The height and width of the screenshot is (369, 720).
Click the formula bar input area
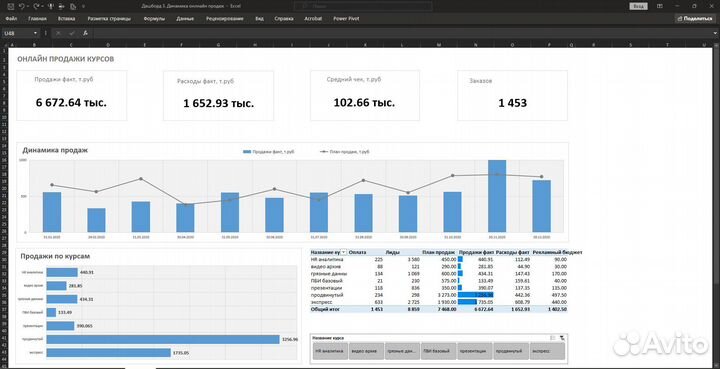coord(402,33)
